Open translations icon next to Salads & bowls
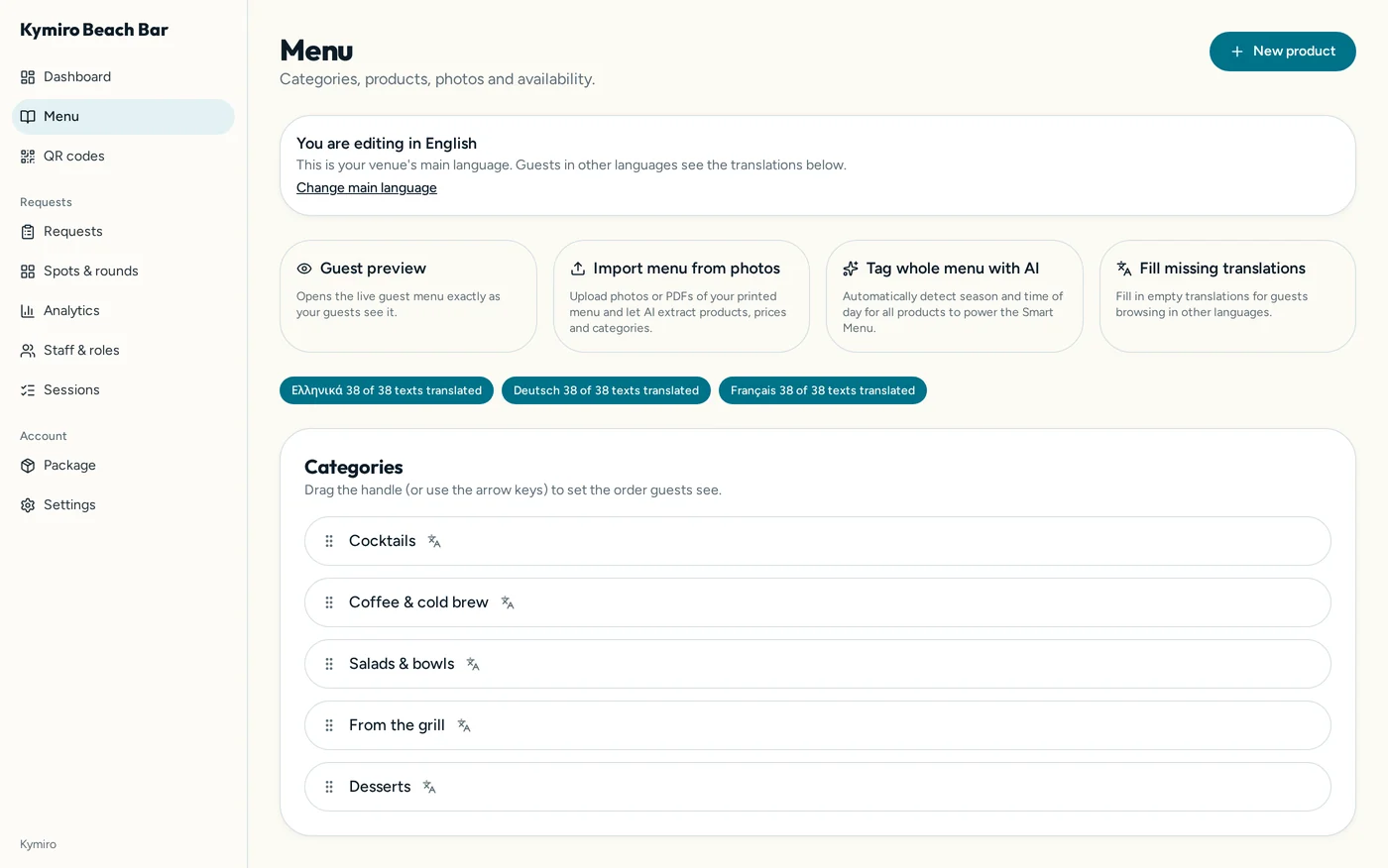Viewport: 1388px width, 868px height. point(473,664)
